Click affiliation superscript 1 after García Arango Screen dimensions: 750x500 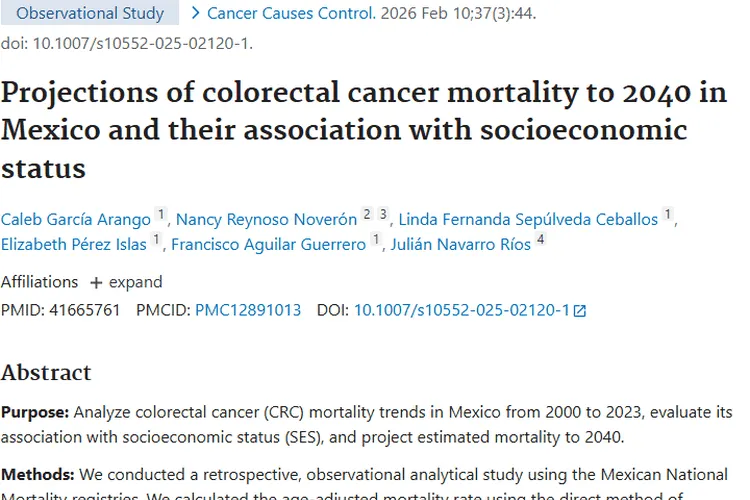pos(161,215)
